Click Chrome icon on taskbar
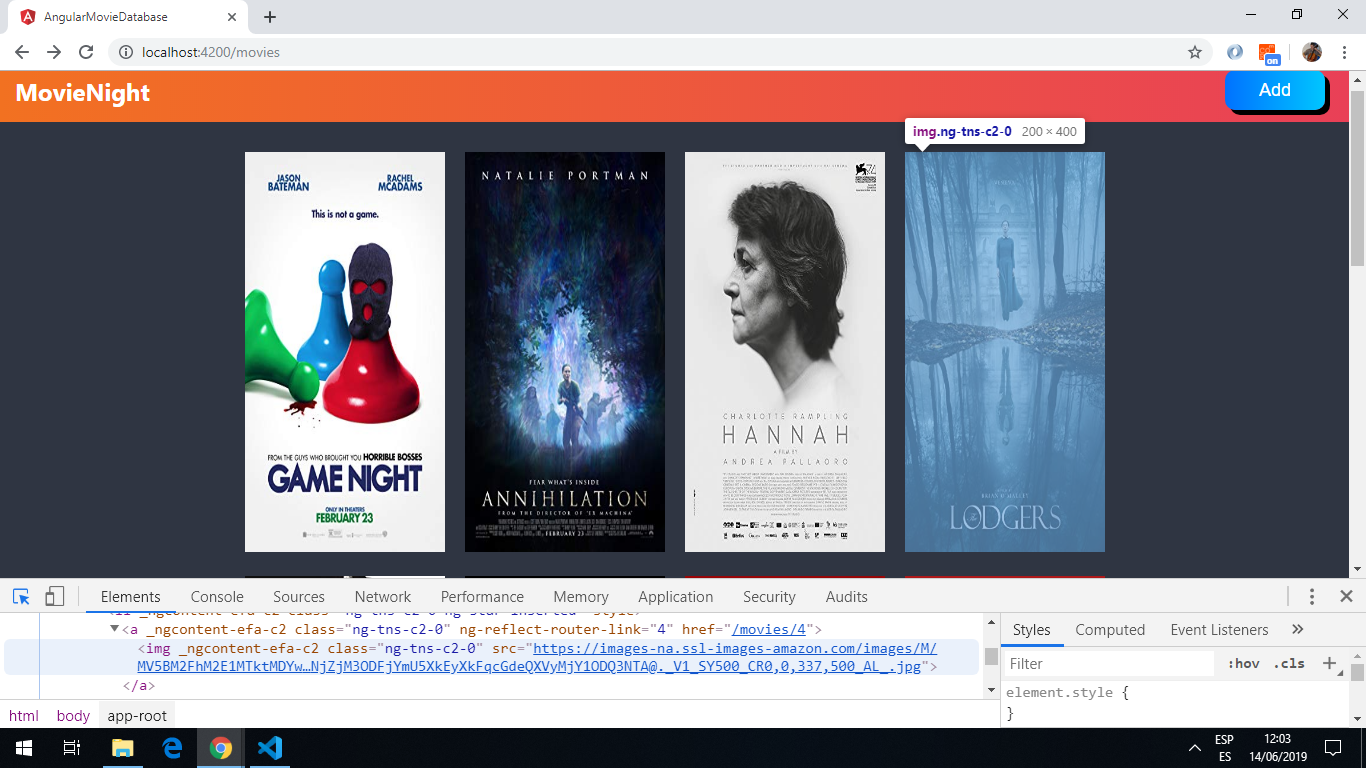This screenshot has height=768, width=1366. click(x=221, y=748)
